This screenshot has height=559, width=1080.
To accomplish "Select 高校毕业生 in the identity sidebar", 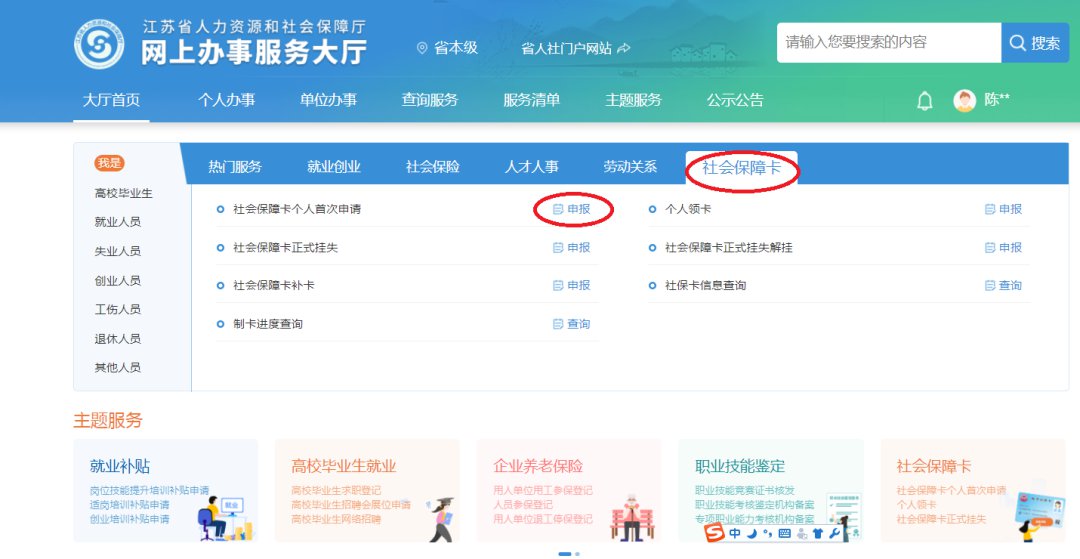I will tap(124, 193).
